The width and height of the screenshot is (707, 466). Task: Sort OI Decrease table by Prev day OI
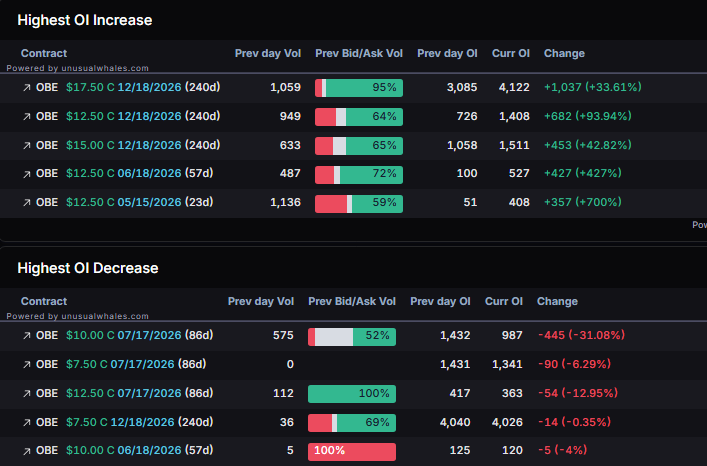pyautogui.click(x=440, y=301)
